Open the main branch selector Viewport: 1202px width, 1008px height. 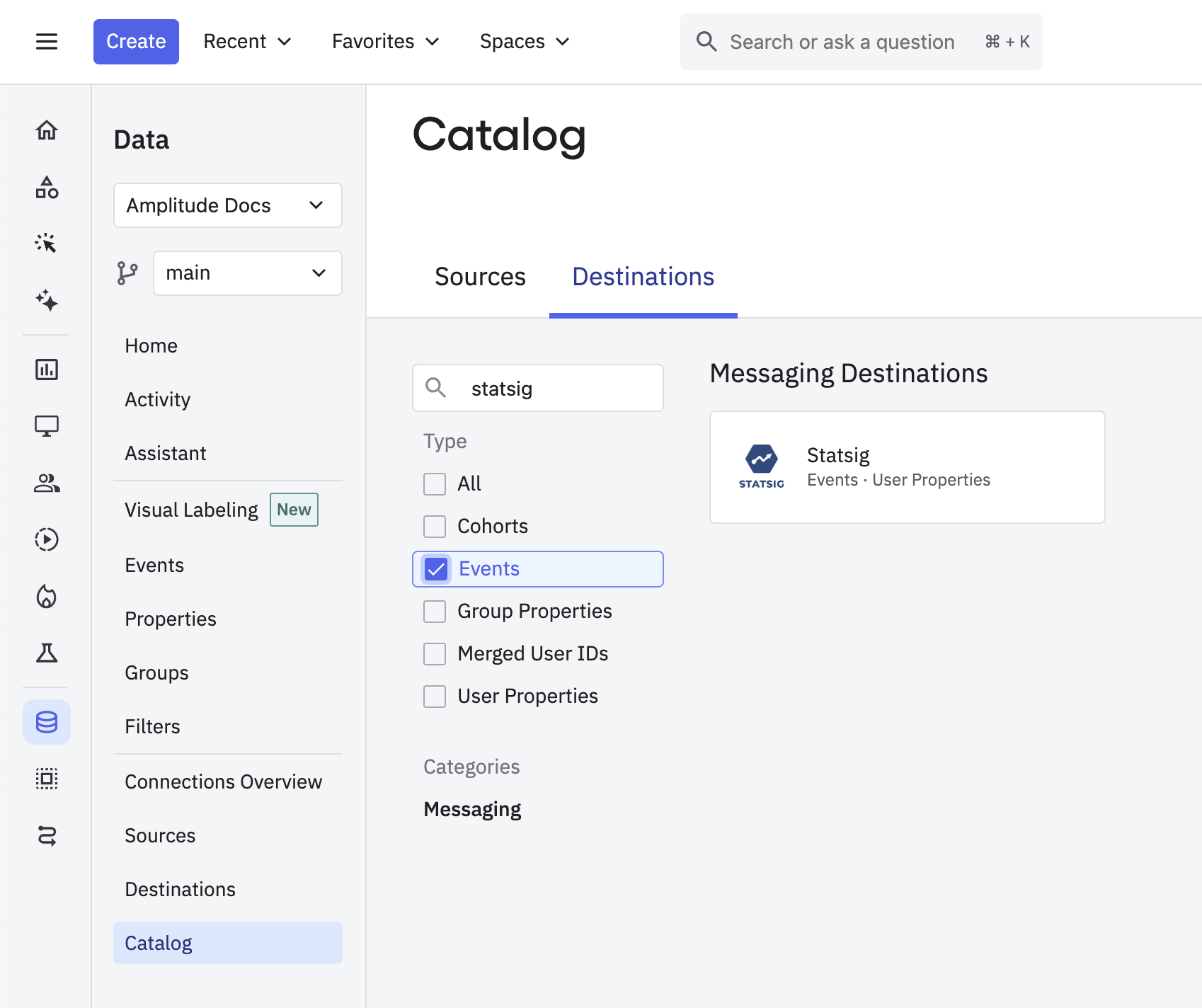(x=247, y=273)
